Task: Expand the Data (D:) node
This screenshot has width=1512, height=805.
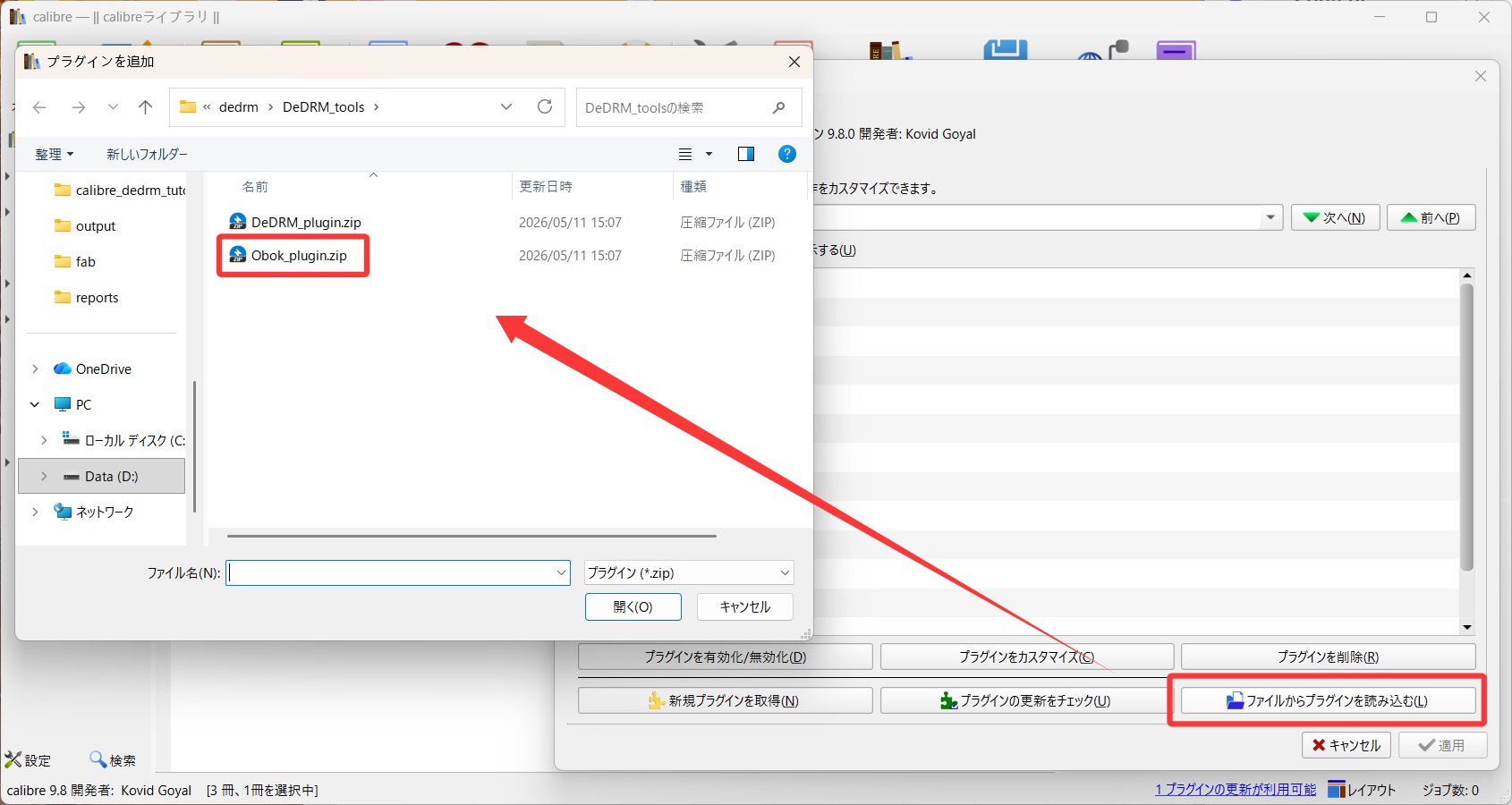Action: (x=44, y=476)
